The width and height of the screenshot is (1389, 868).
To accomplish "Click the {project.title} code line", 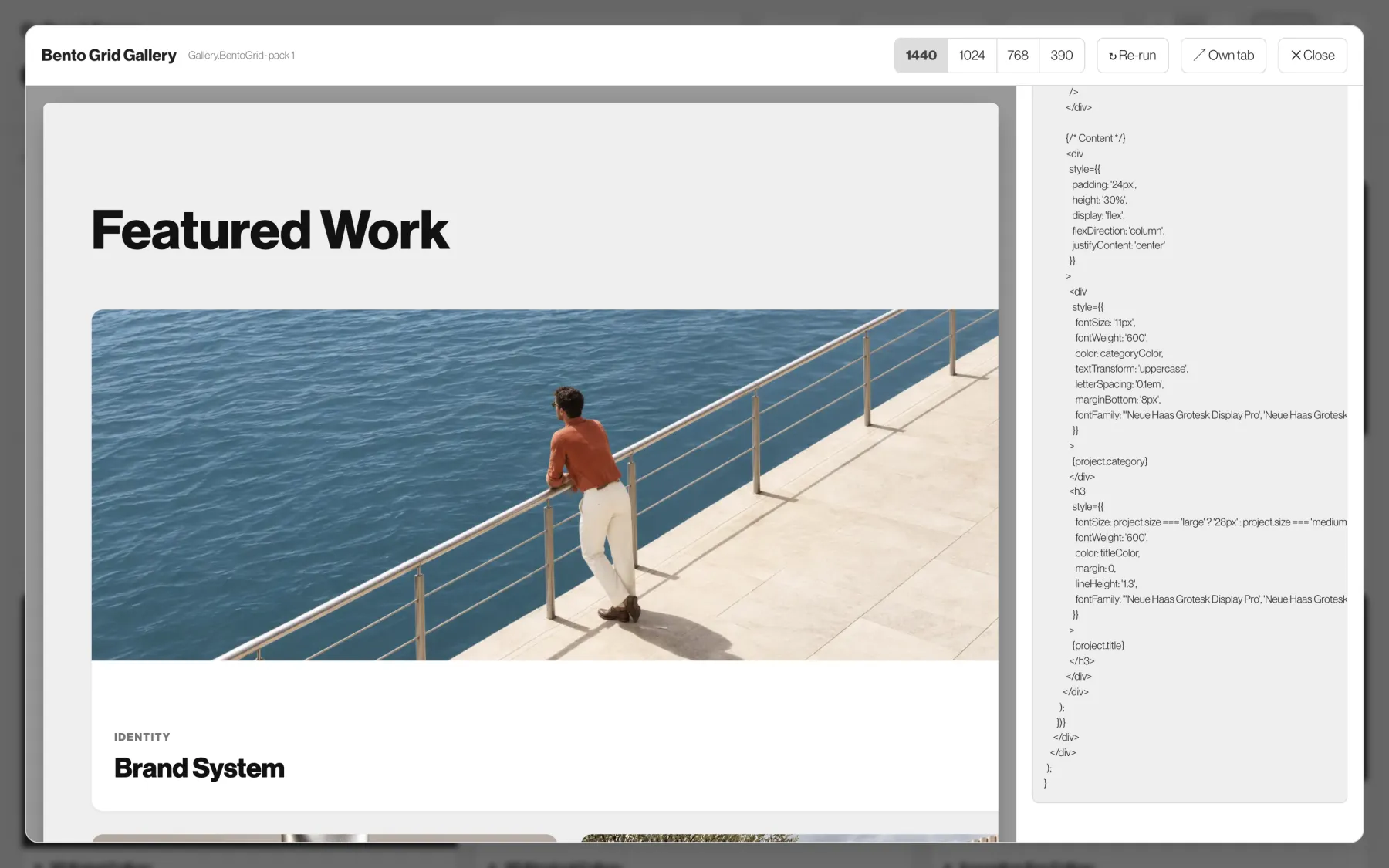I will click(x=1098, y=646).
